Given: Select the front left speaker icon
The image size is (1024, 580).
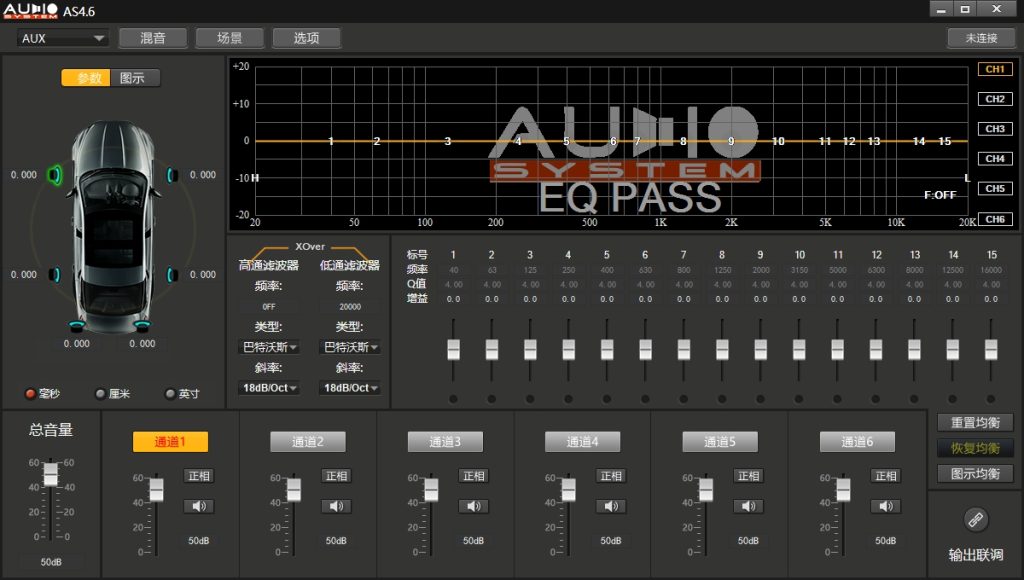Looking at the screenshot, I should (x=55, y=174).
